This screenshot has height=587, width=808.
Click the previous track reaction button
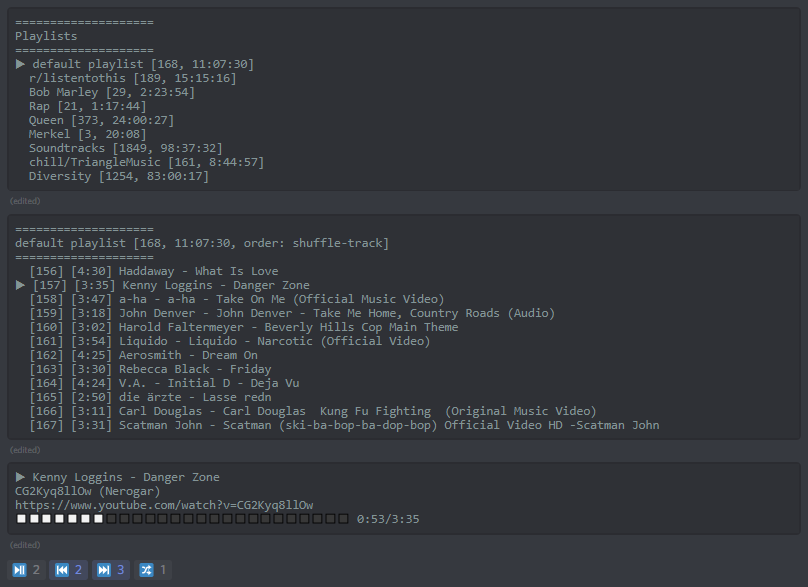click(69, 569)
